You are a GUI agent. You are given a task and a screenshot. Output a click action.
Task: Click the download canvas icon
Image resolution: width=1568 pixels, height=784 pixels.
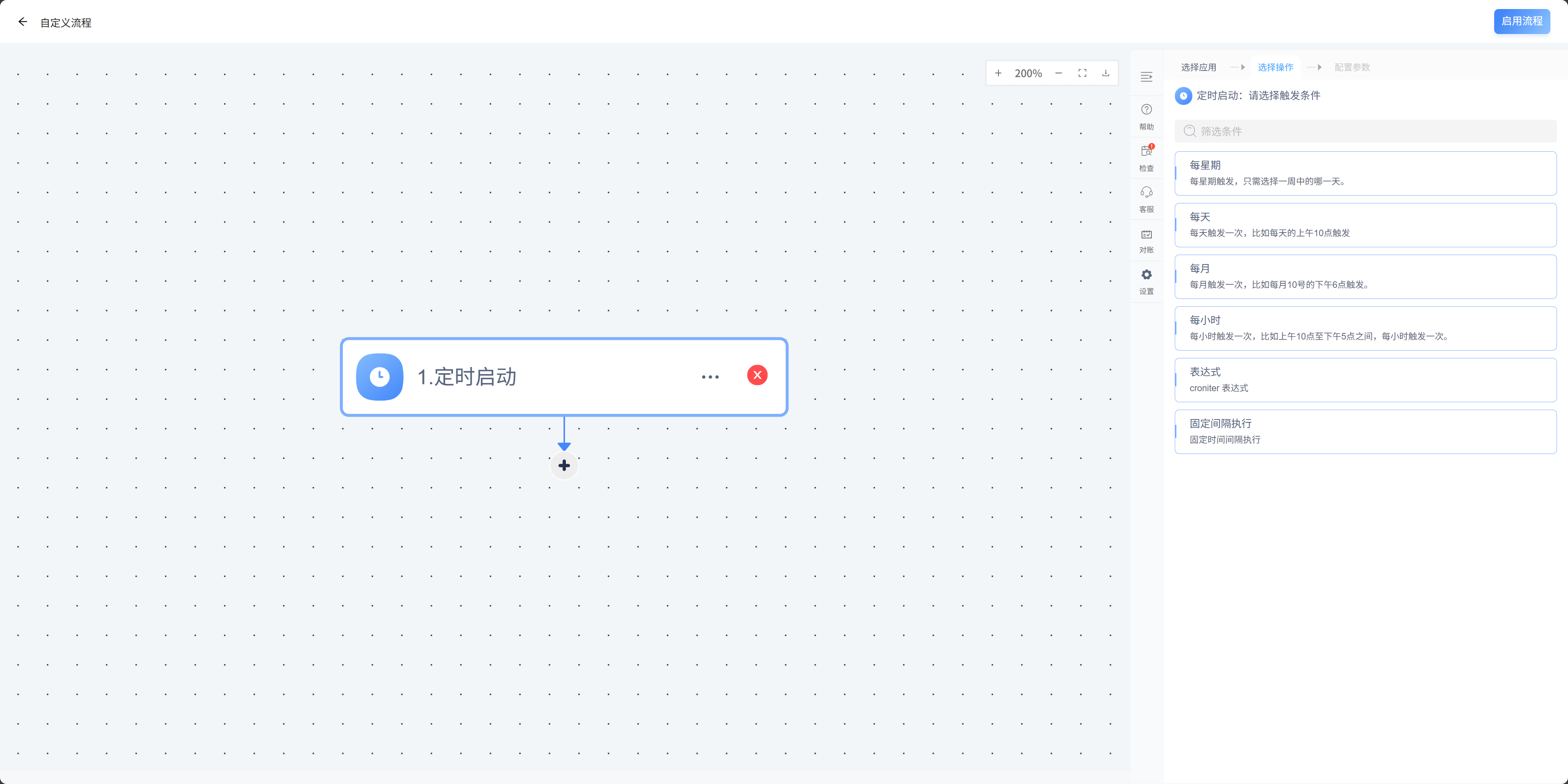click(x=1105, y=73)
